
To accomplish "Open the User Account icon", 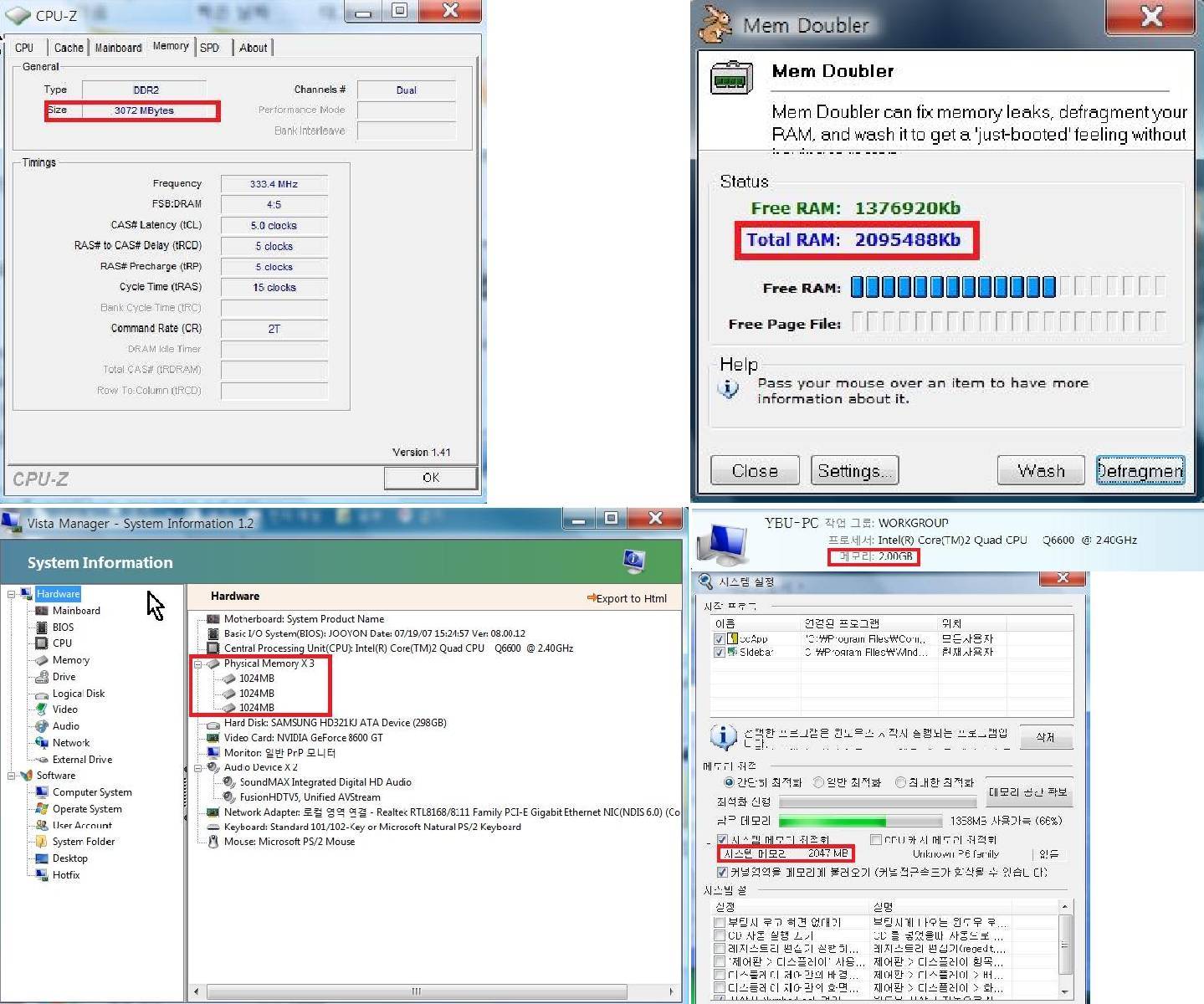I will (x=41, y=825).
